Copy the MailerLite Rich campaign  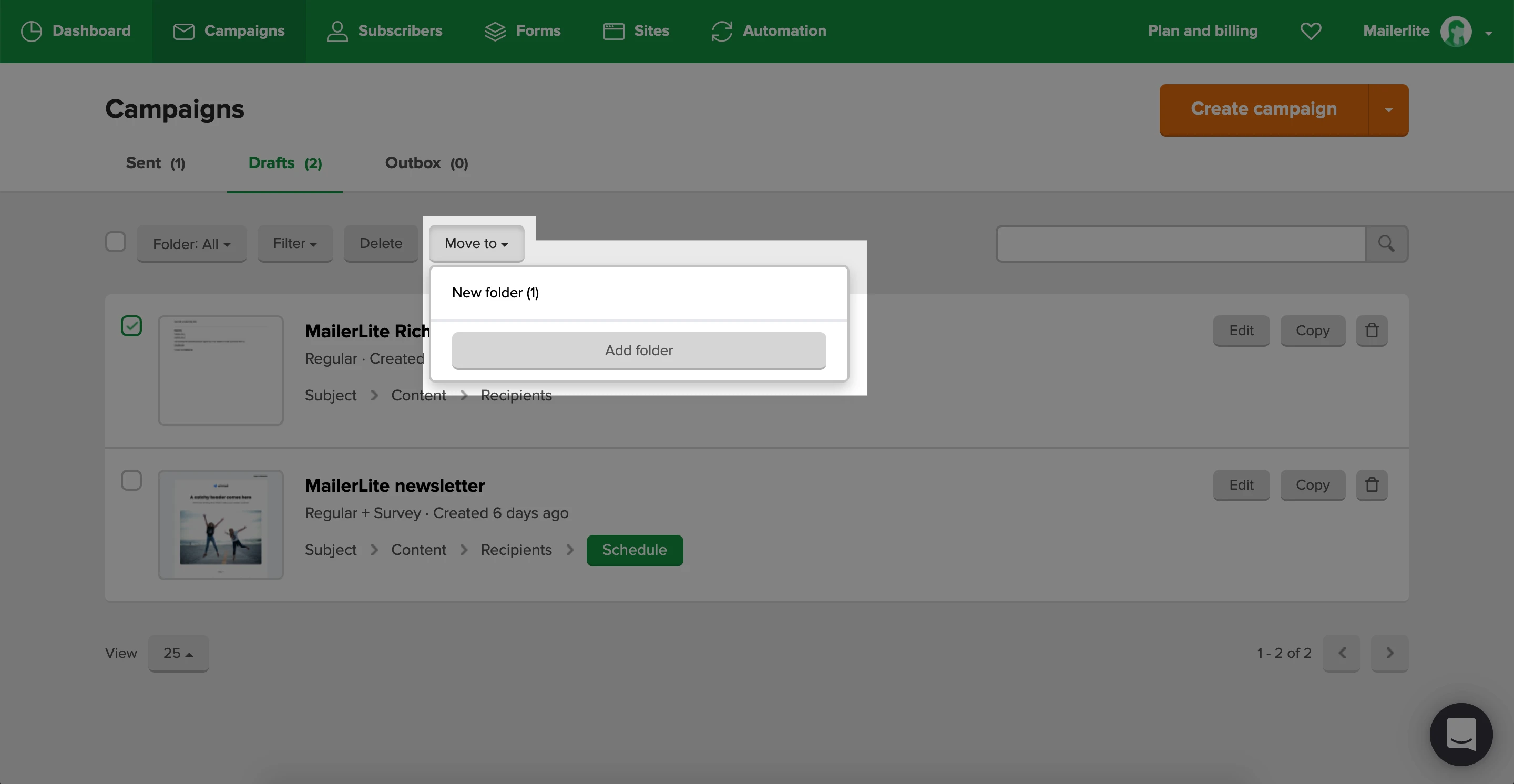1313,331
